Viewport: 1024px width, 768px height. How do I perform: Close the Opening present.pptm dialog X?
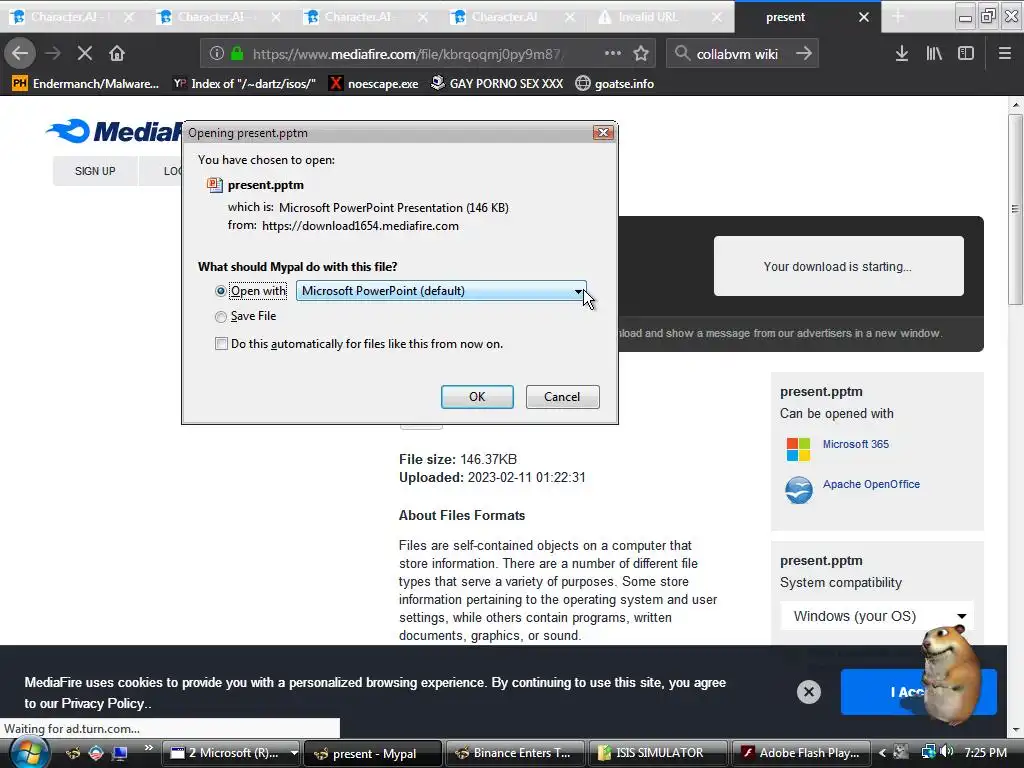[x=603, y=133]
